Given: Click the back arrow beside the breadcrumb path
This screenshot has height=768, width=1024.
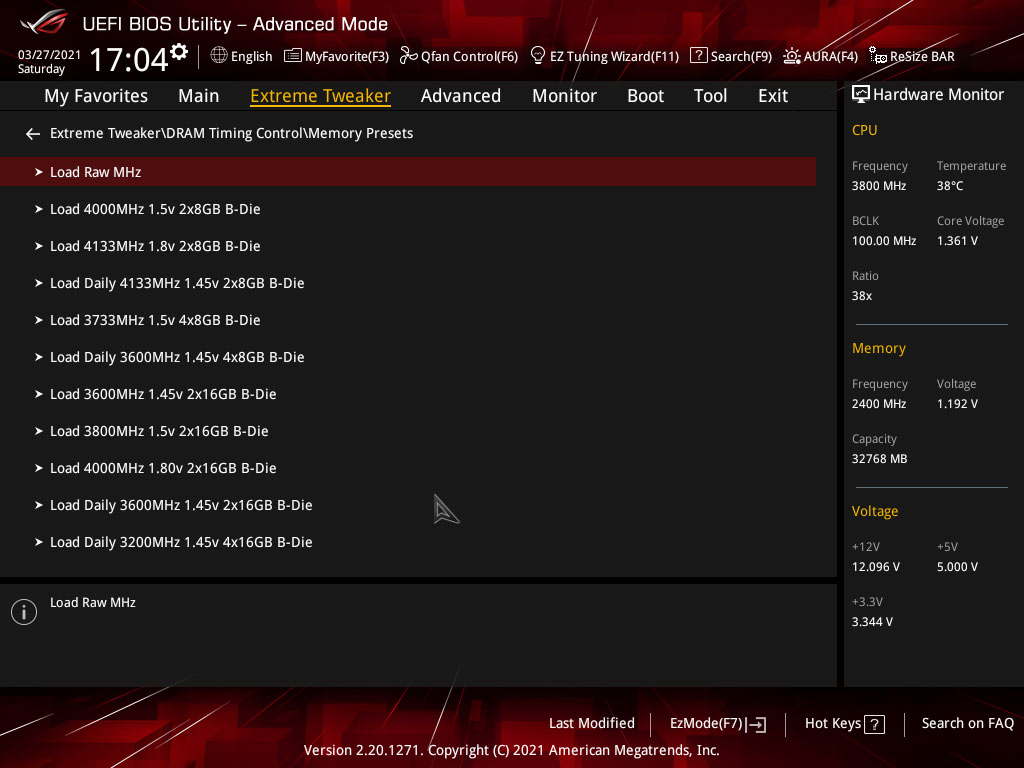Looking at the screenshot, I should 33,134.
